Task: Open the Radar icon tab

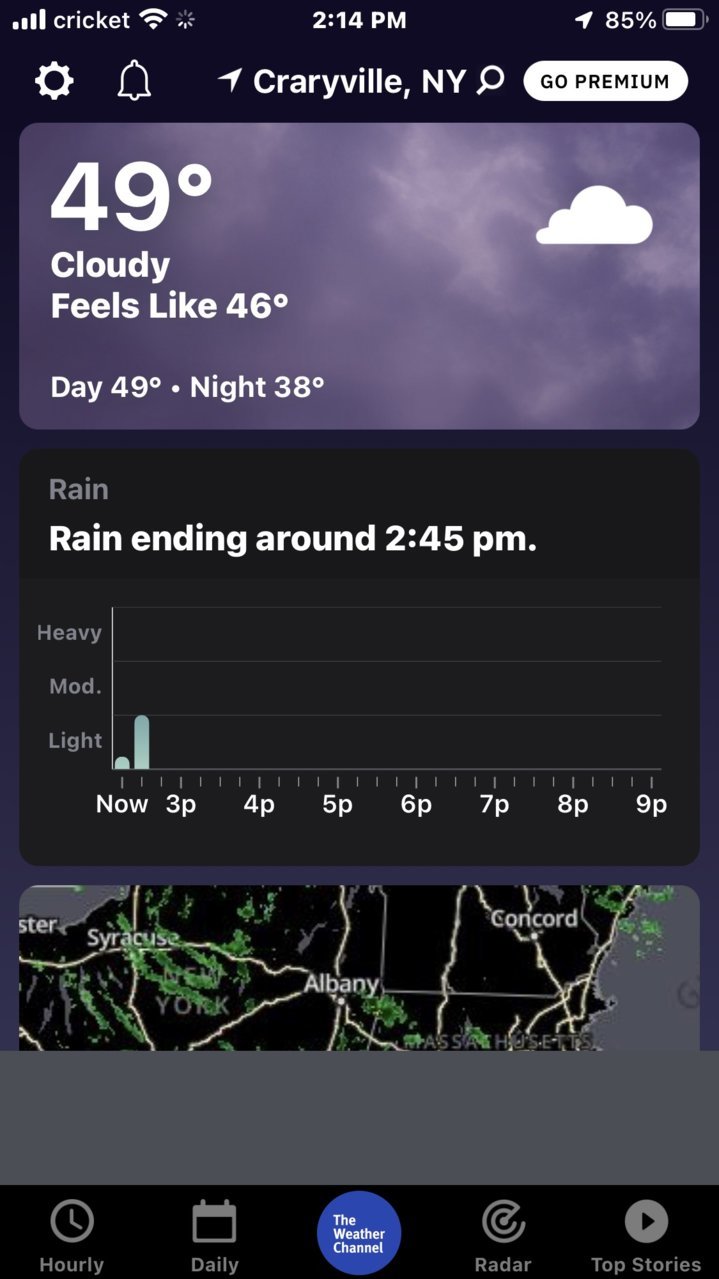Action: coord(503,1221)
